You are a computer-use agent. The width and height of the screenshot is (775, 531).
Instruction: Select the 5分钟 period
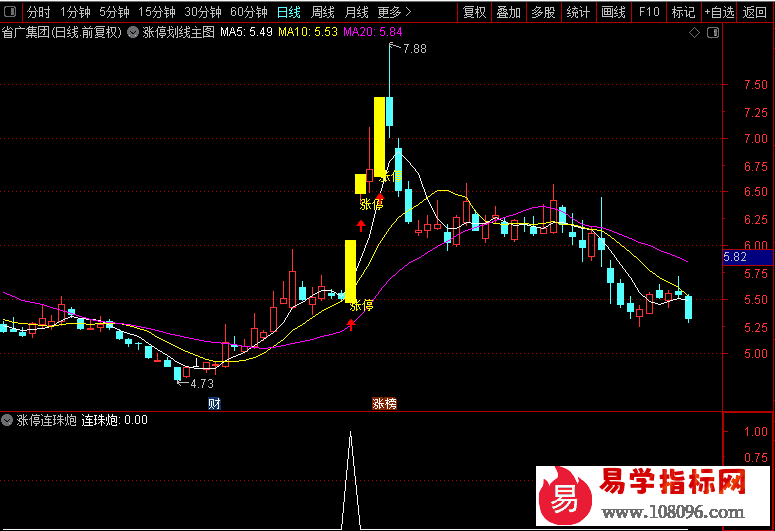pyautogui.click(x=114, y=12)
